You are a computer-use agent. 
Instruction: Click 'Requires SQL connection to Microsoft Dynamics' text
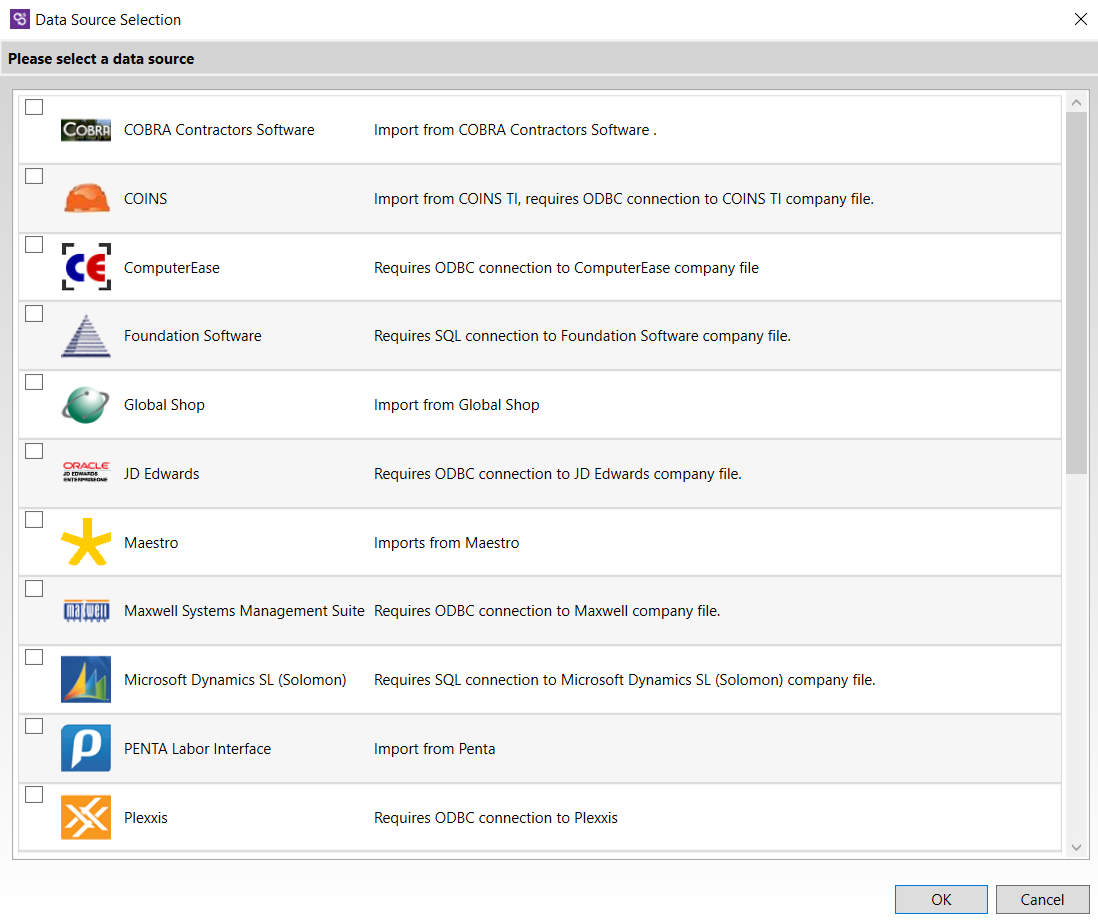point(625,680)
